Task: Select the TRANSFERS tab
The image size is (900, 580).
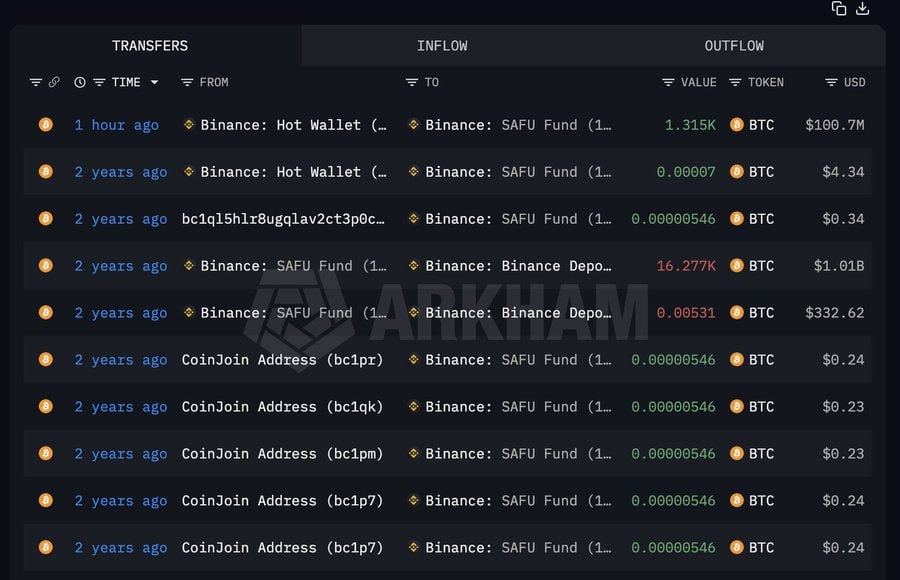Action: (150, 46)
